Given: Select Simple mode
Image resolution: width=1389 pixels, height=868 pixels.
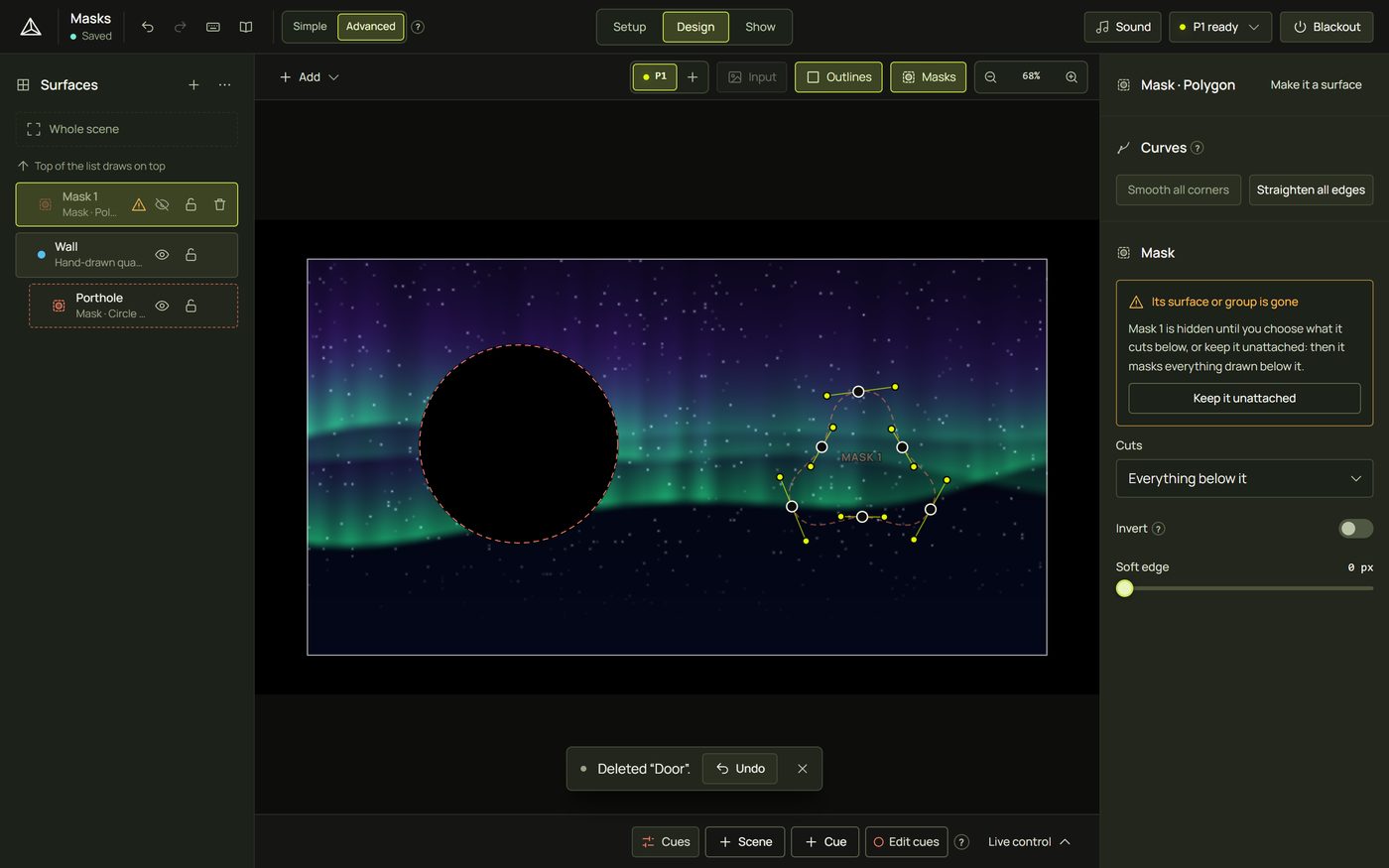Looking at the screenshot, I should point(310,27).
